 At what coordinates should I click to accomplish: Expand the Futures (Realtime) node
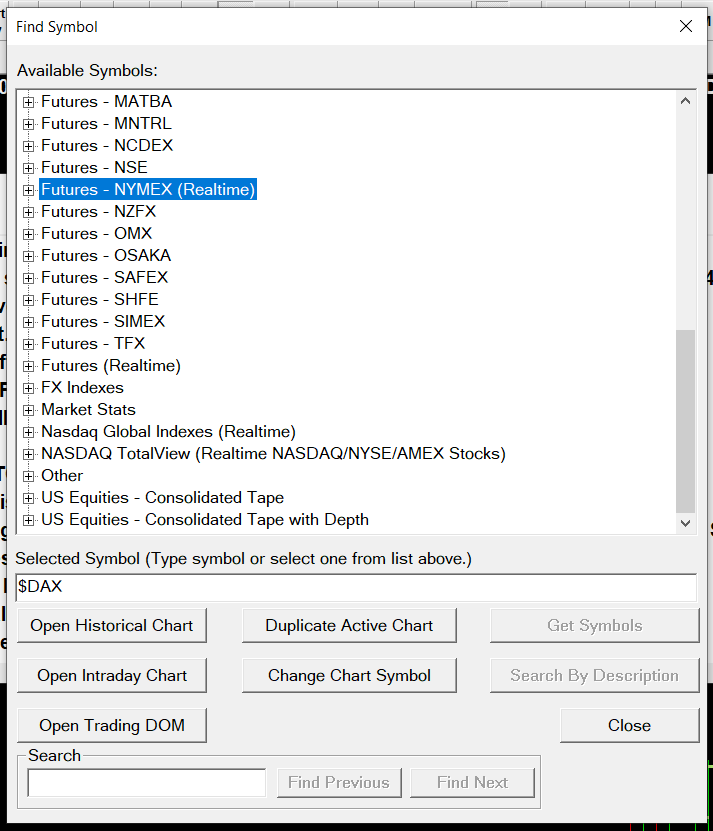point(29,366)
